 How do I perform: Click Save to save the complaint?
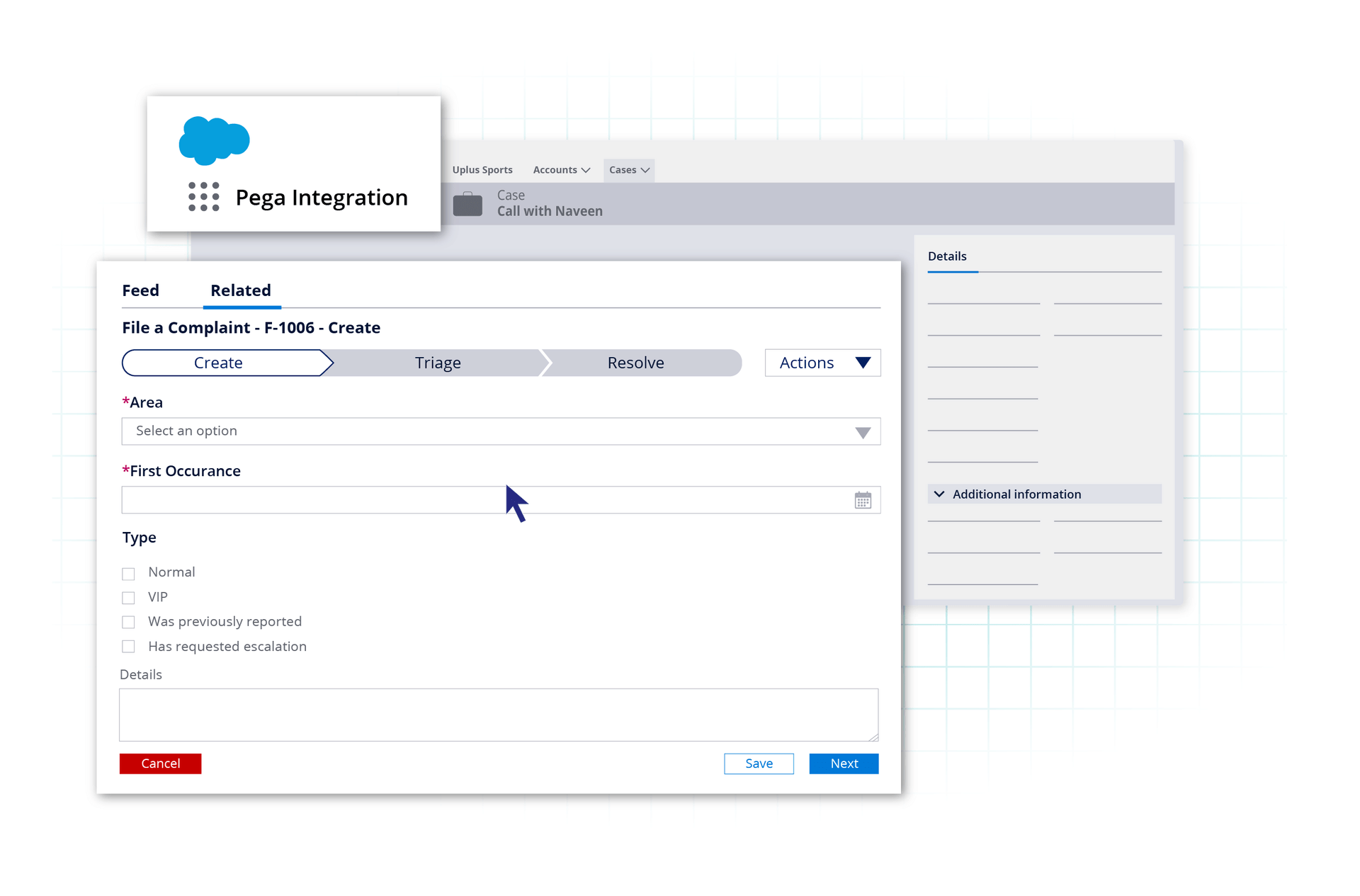[x=759, y=764]
